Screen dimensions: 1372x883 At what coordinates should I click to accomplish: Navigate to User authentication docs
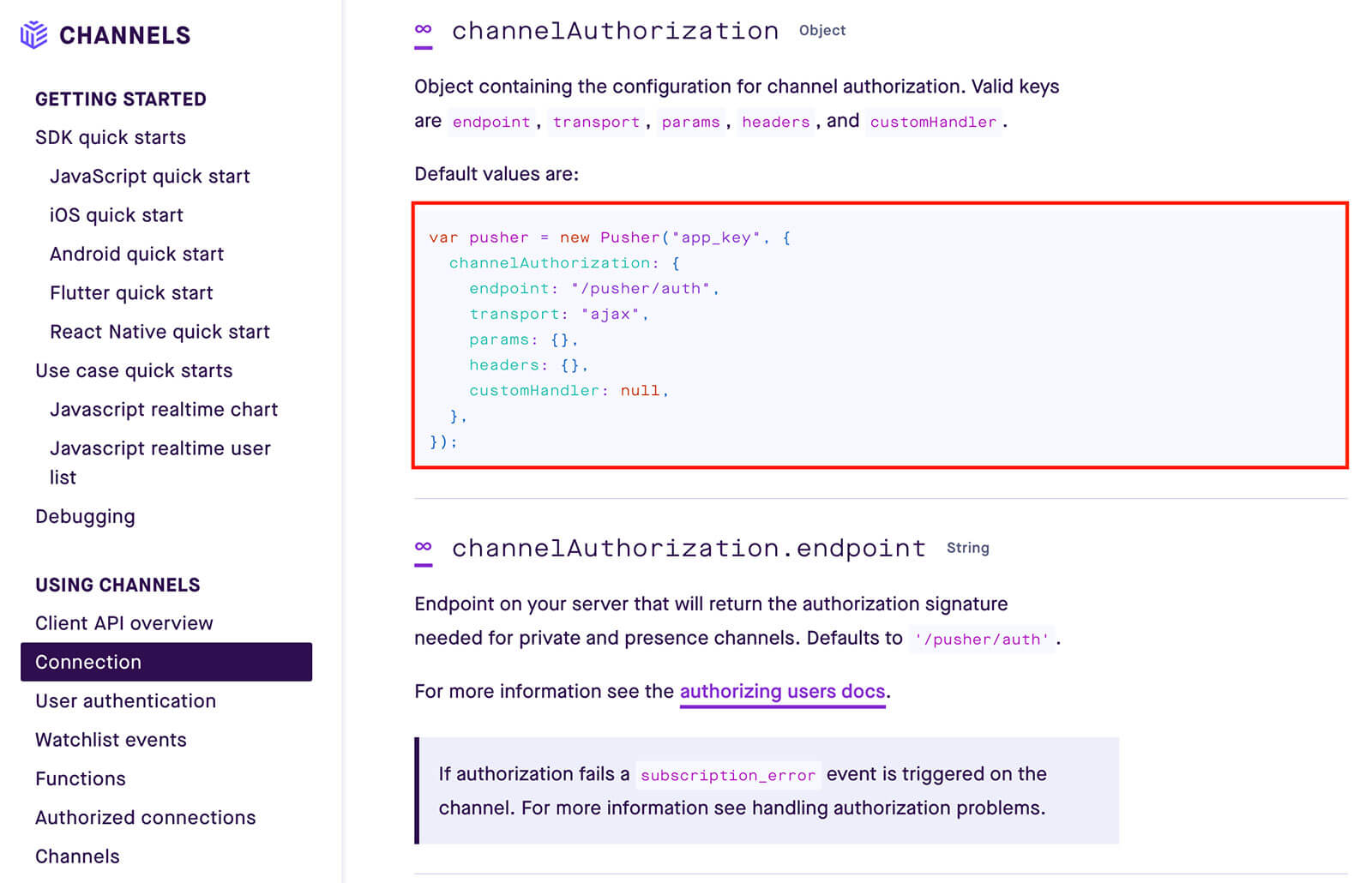point(125,701)
